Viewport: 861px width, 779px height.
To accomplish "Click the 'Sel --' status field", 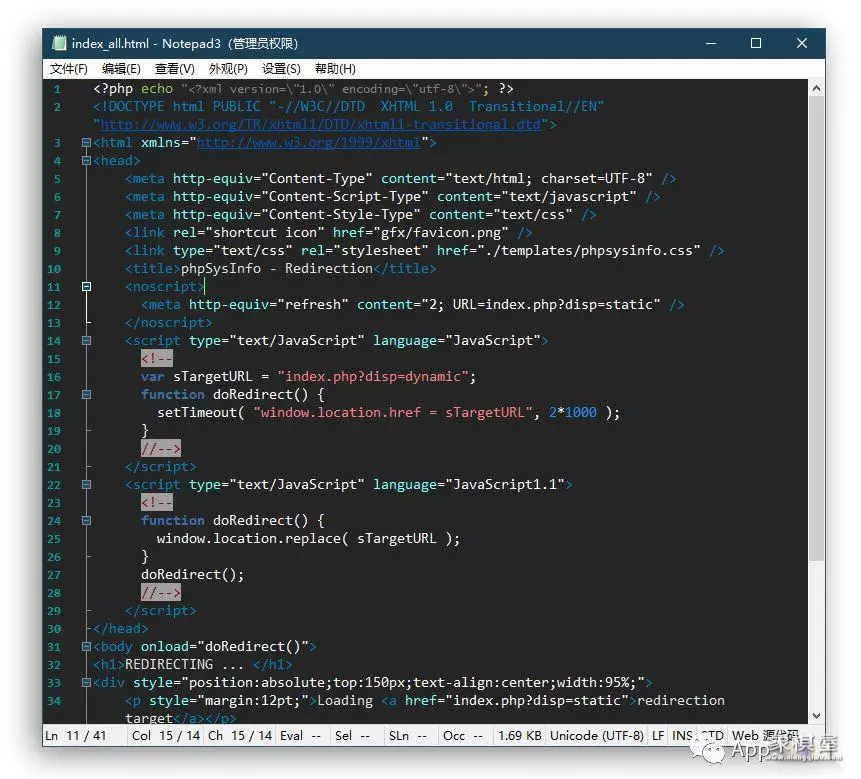I will [x=353, y=736].
